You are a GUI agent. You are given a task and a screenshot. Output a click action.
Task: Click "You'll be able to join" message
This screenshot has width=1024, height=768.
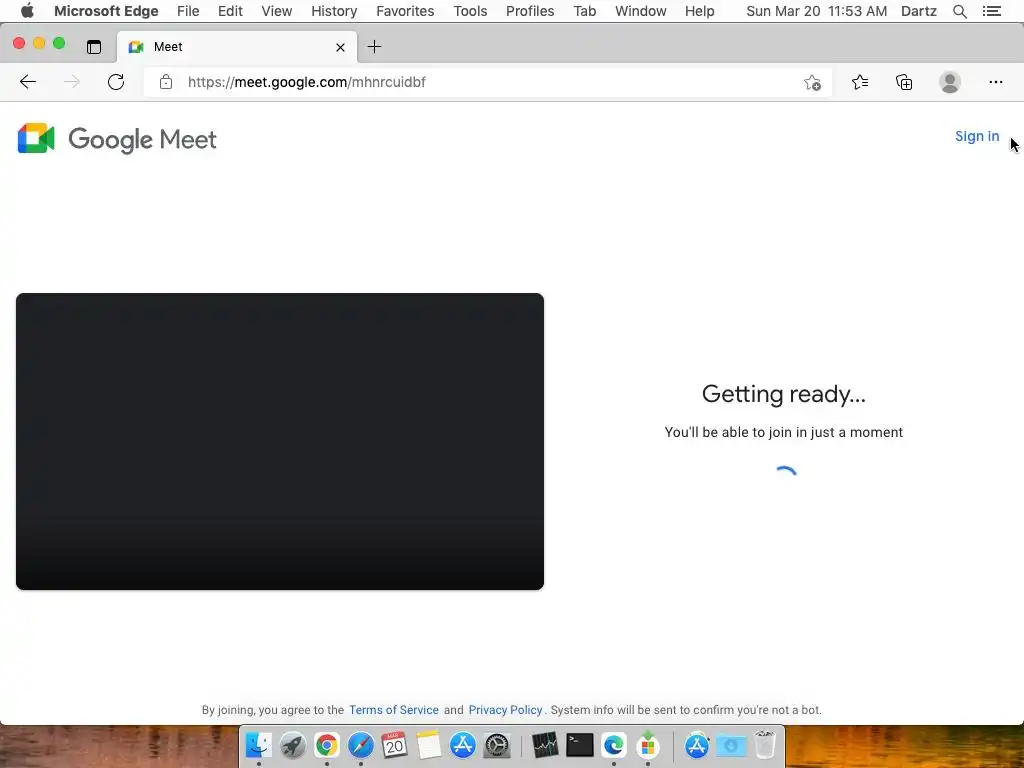[x=784, y=432]
